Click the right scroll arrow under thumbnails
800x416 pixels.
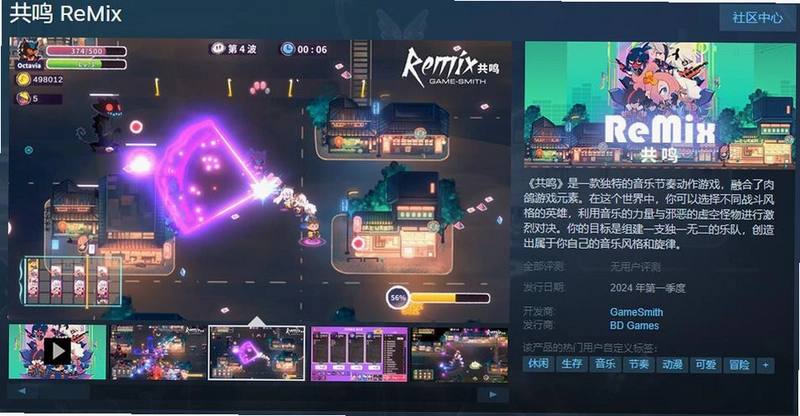tap(493, 394)
